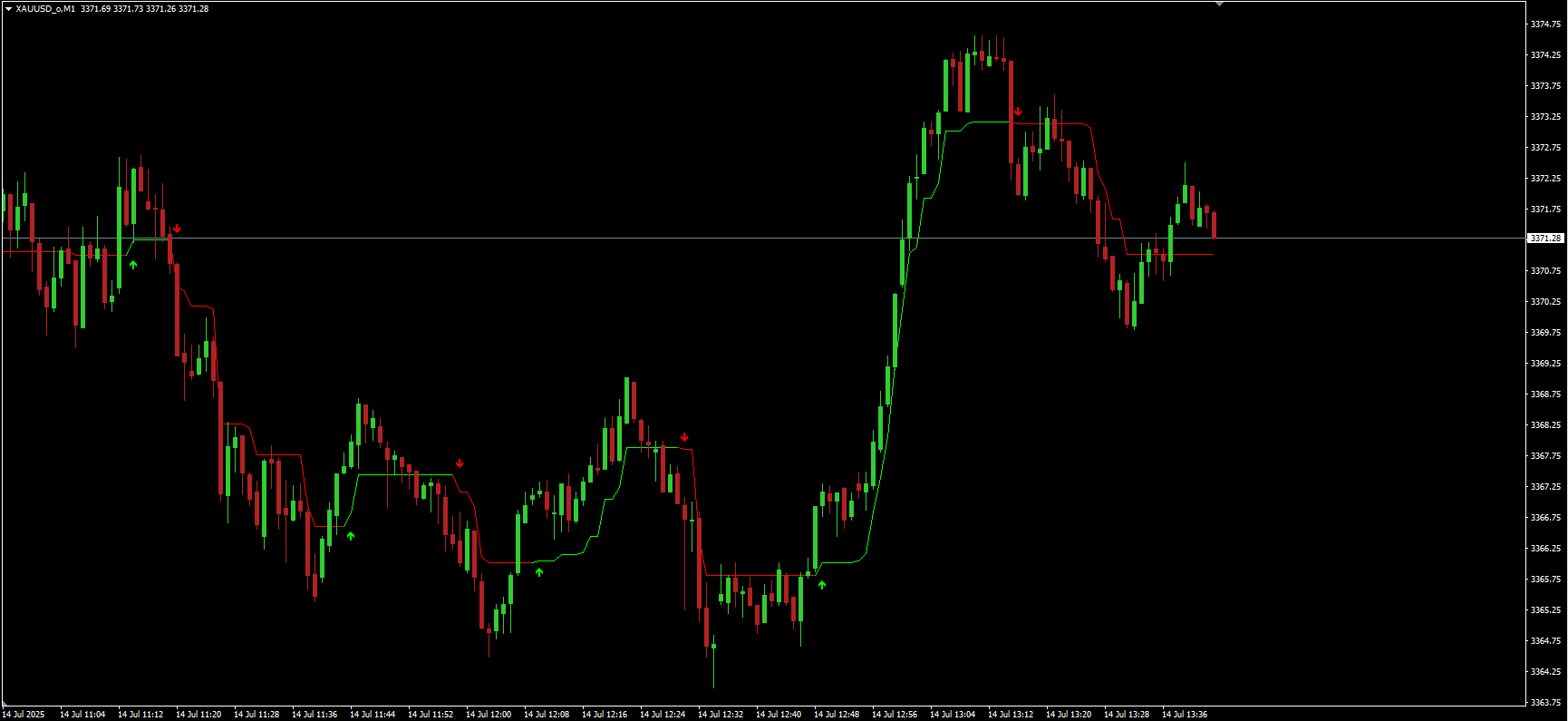Click the gray chart shift triangle marker
The width and height of the screenshot is (1568, 721).
pyautogui.click(x=1219, y=4)
